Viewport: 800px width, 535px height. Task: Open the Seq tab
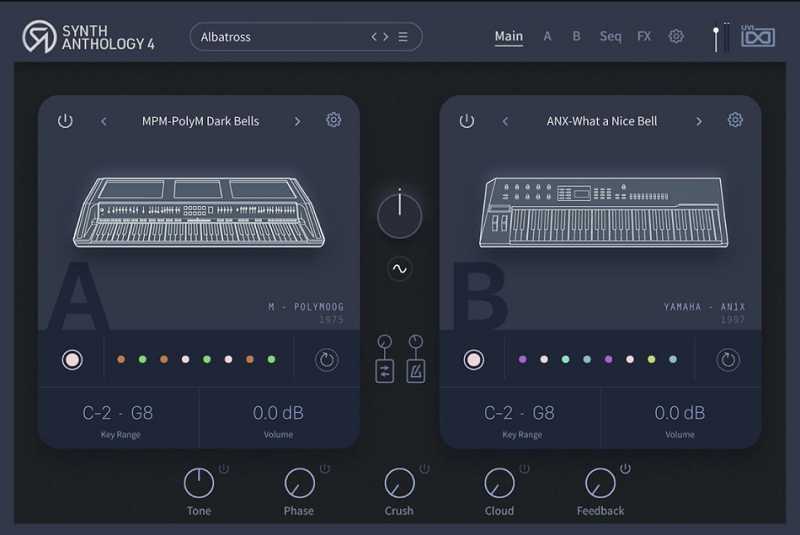(610, 37)
